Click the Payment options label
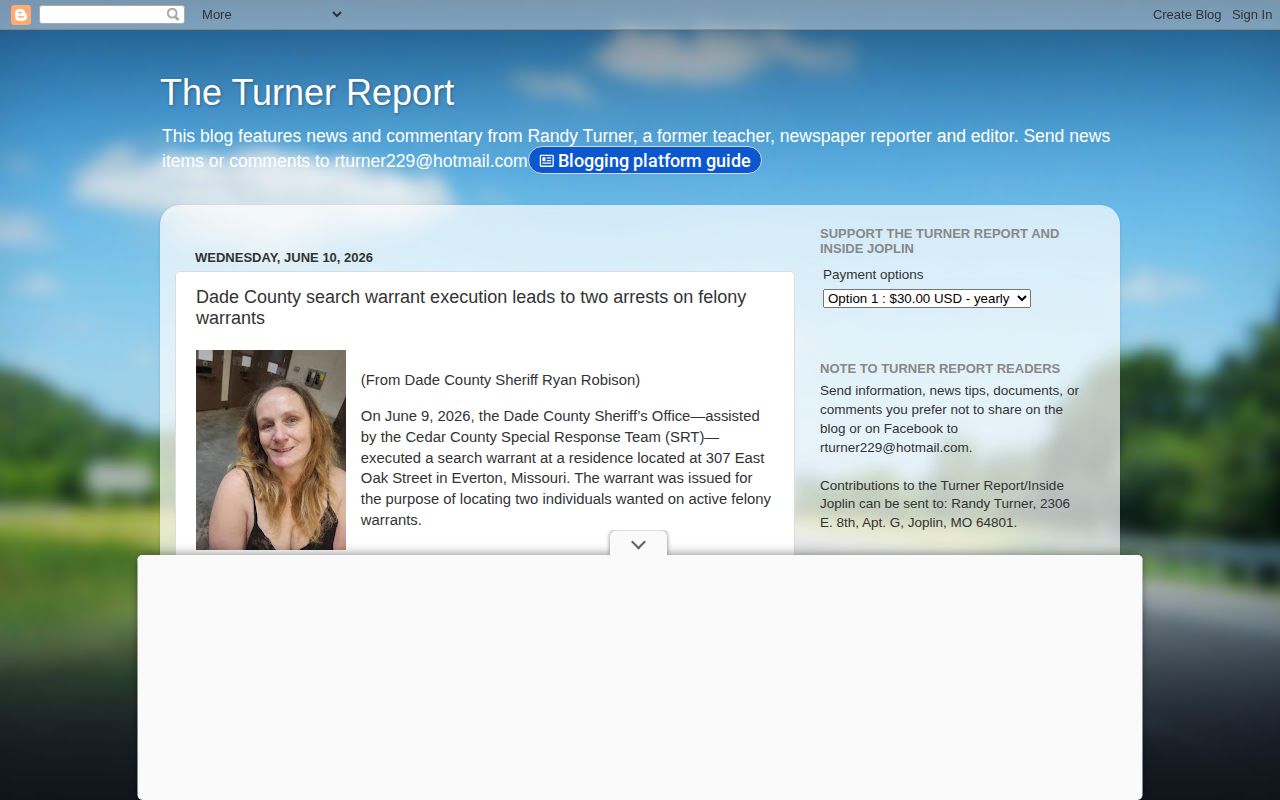Image resolution: width=1280 pixels, height=800 pixels. click(x=873, y=274)
